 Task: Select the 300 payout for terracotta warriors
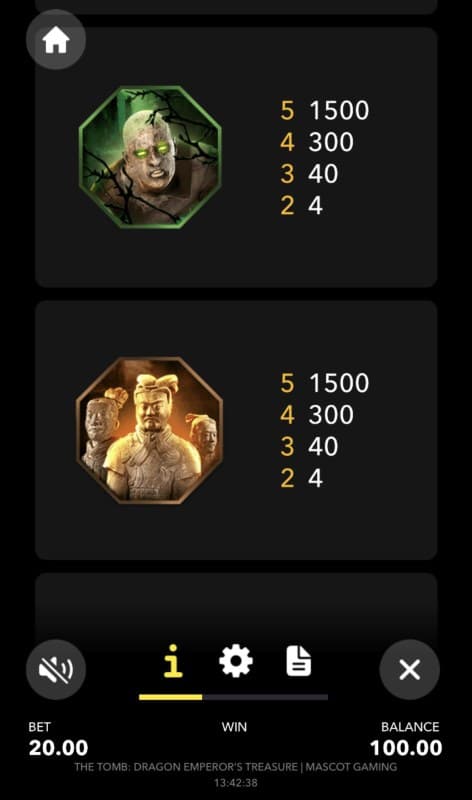[331, 415]
